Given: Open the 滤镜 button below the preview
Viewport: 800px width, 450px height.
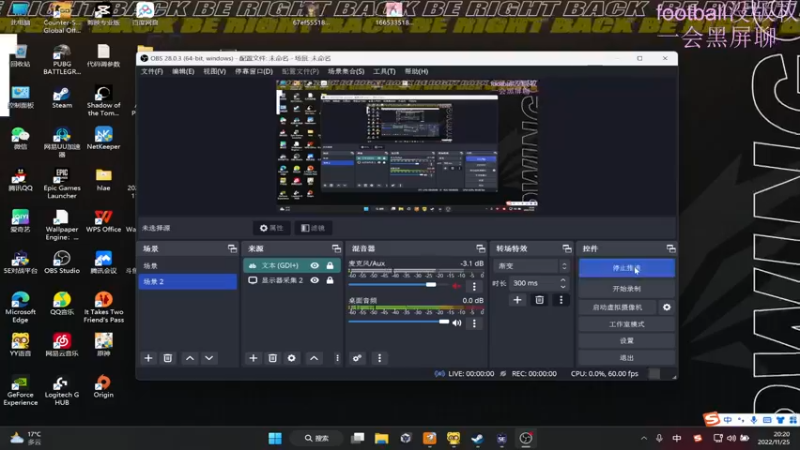Looking at the screenshot, I should click(x=313, y=228).
